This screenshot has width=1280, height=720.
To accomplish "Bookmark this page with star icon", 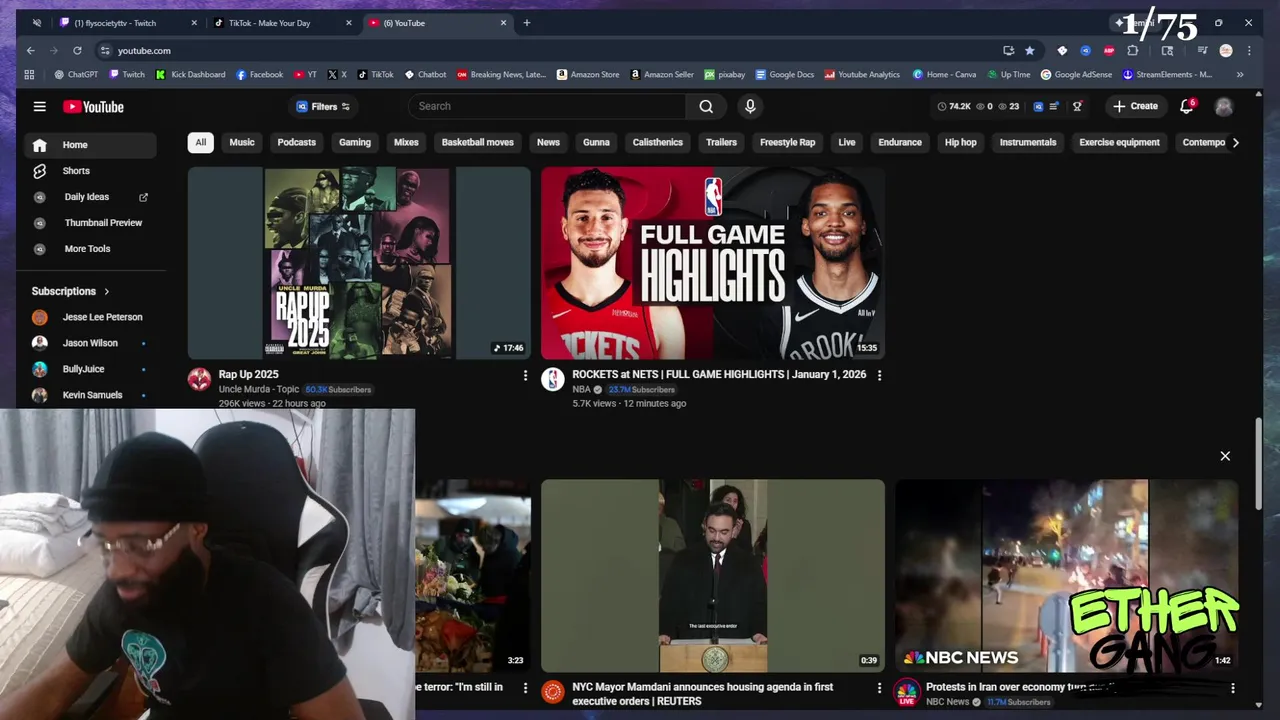I will 1030,50.
